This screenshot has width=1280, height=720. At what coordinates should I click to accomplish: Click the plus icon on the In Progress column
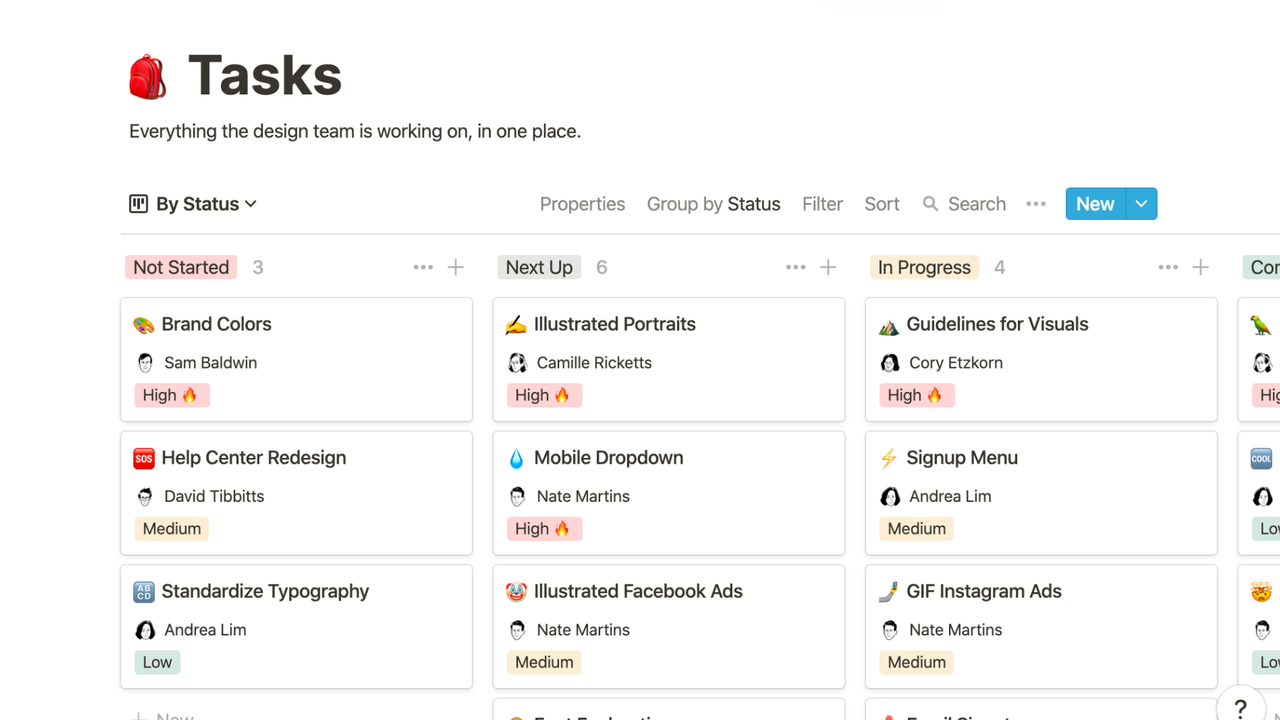pyautogui.click(x=1200, y=267)
